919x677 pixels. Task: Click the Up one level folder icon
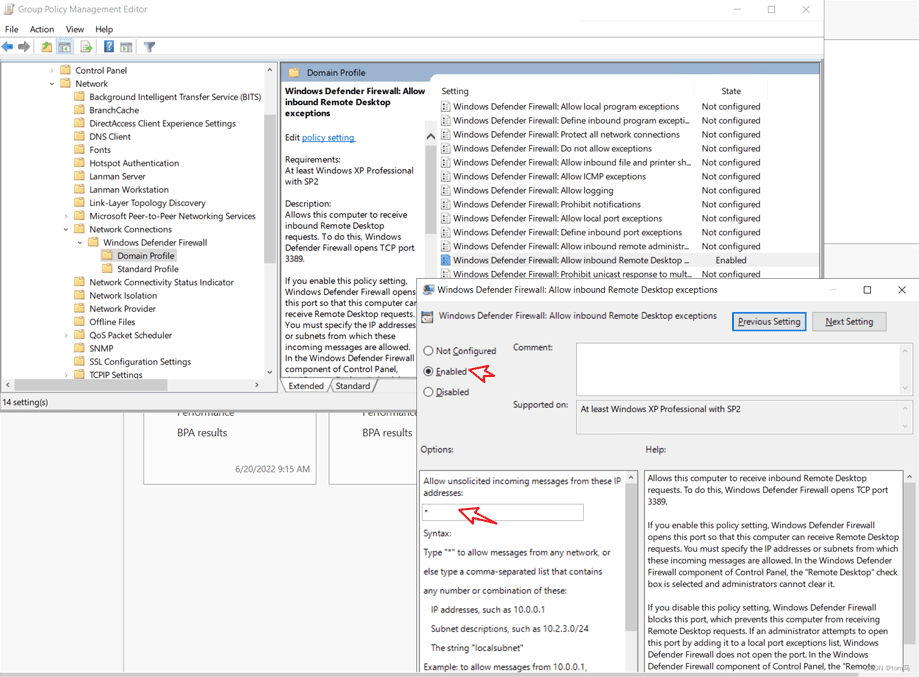[x=46, y=47]
